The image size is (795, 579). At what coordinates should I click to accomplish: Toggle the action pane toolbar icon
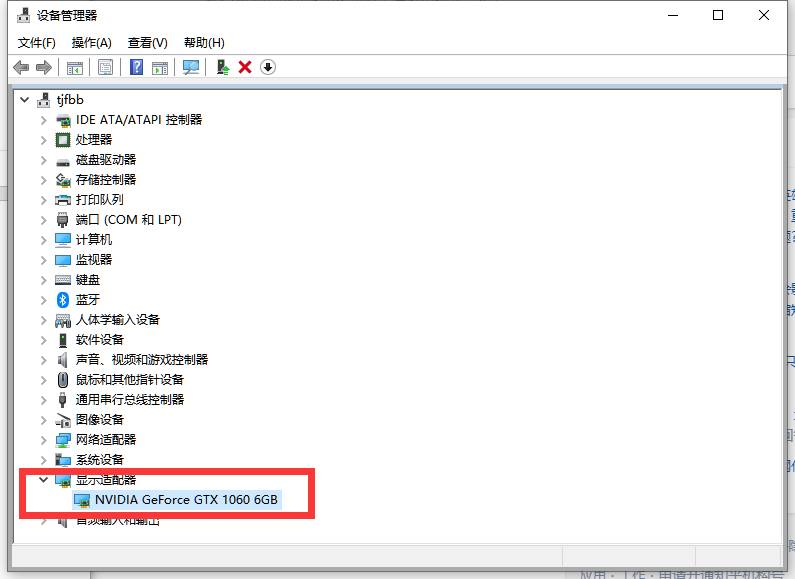(160, 67)
